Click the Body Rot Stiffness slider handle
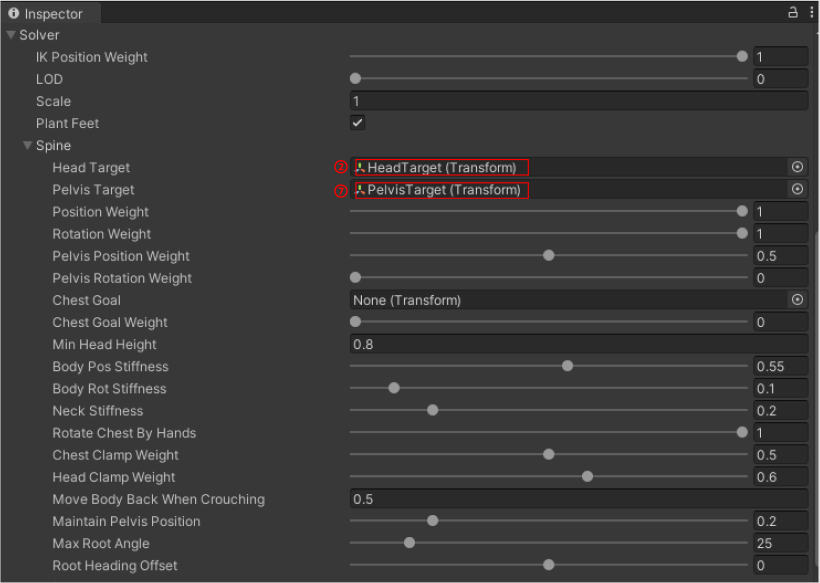This screenshot has width=820, height=583. (x=394, y=388)
